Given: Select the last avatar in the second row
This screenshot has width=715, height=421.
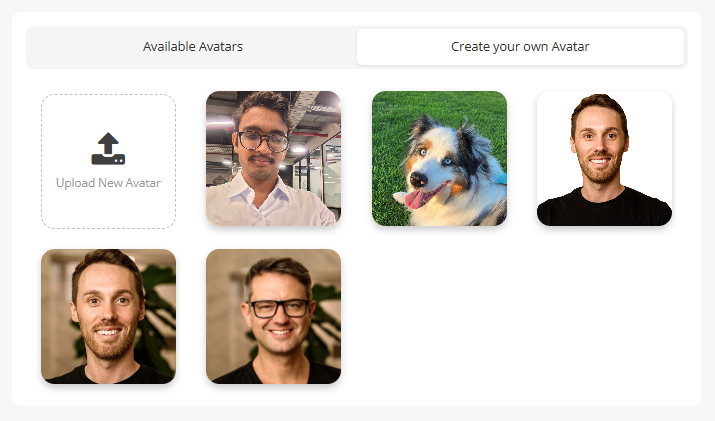Looking at the screenshot, I should pos(273,316).
